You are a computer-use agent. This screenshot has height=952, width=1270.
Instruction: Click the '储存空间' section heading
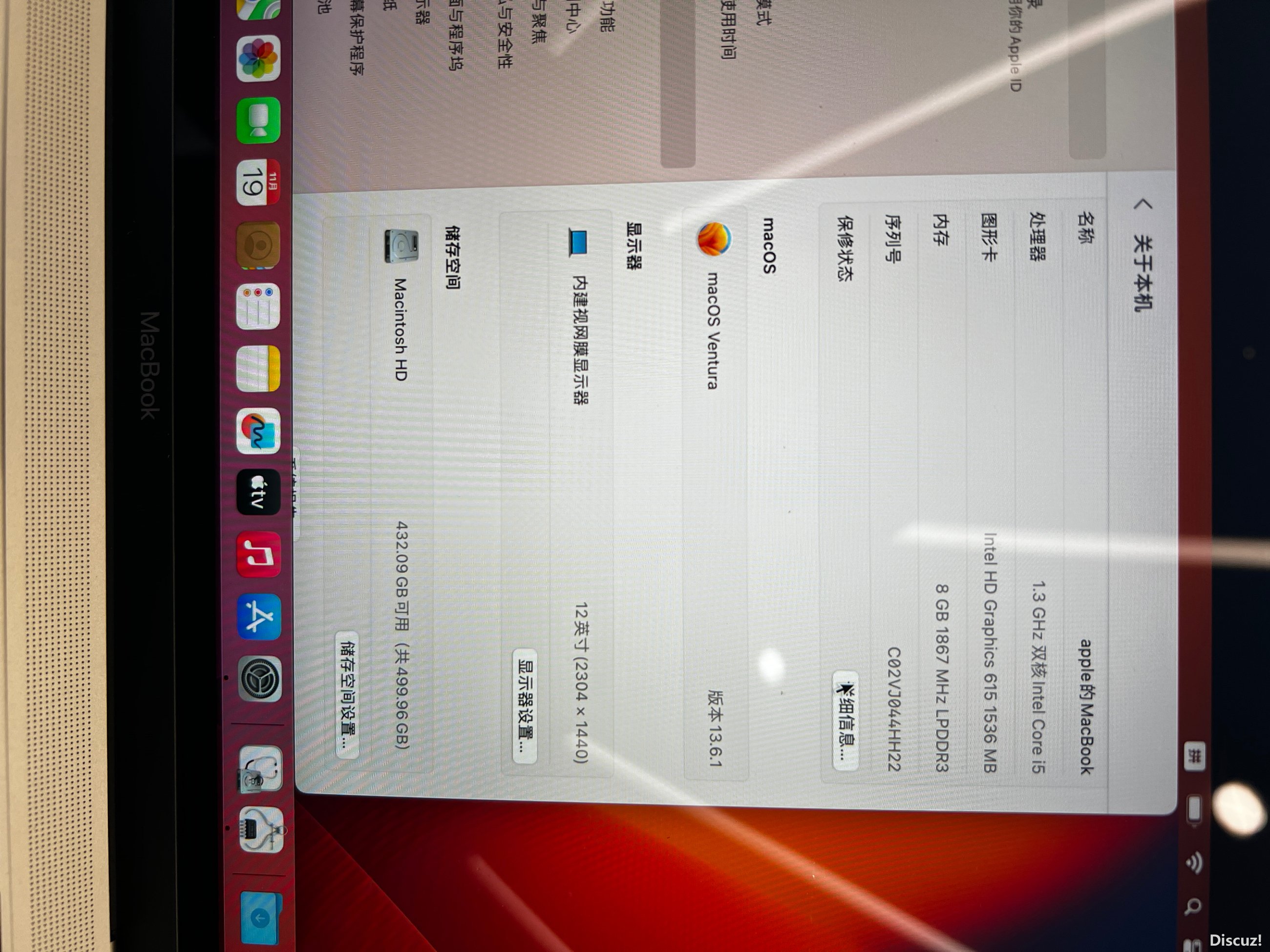coord(452,258)
